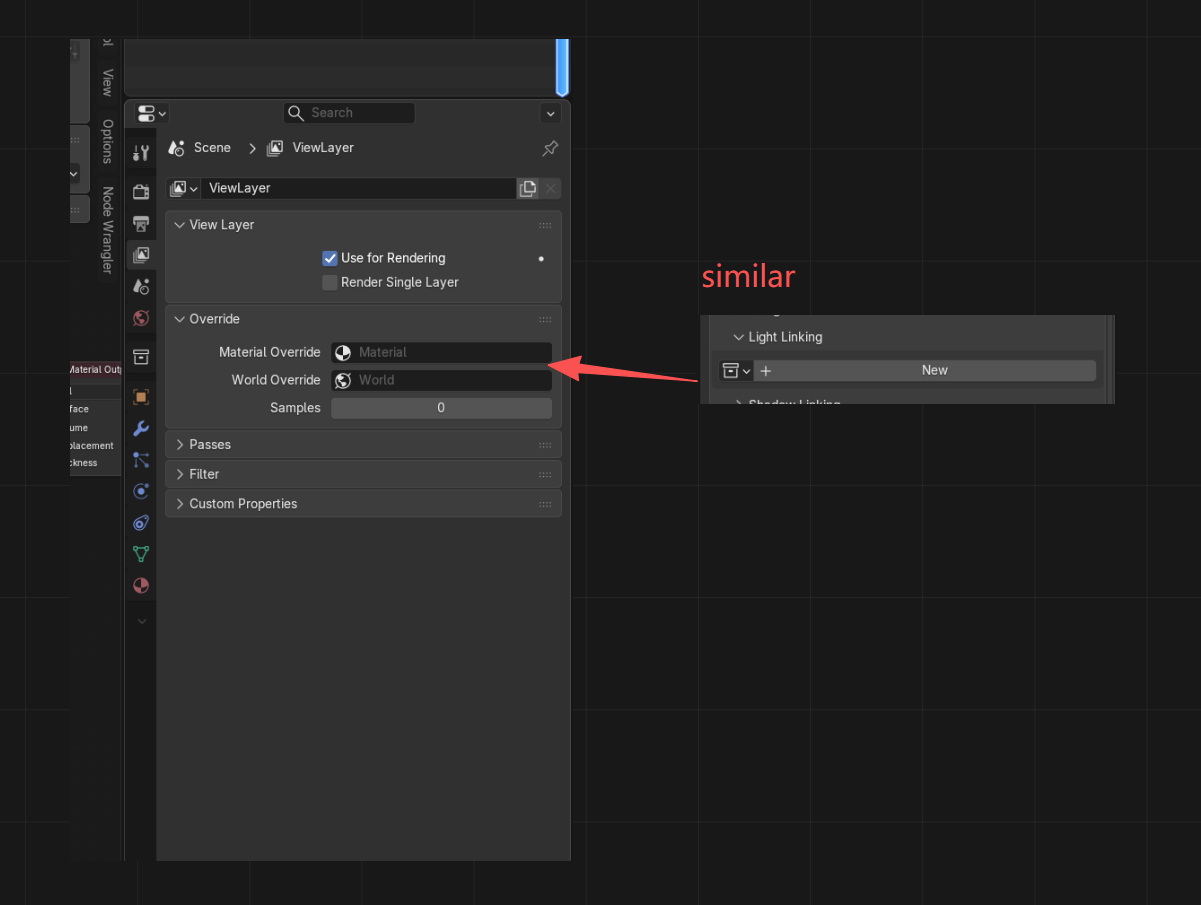Viewport: 1201px width, 905px height.
Task: Click Scene in the breadcrumb
Action: (212, 148)
